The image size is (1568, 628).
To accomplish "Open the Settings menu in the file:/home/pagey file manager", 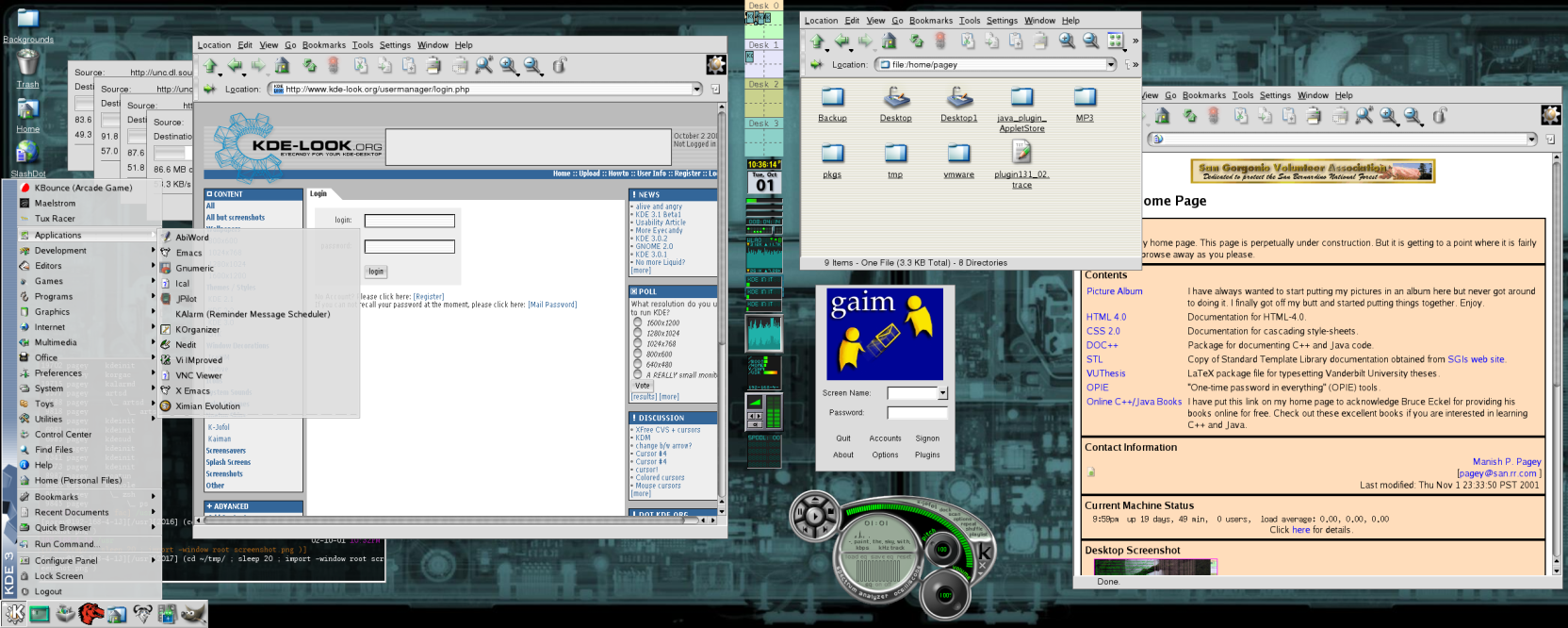I will pos(1002,20).
